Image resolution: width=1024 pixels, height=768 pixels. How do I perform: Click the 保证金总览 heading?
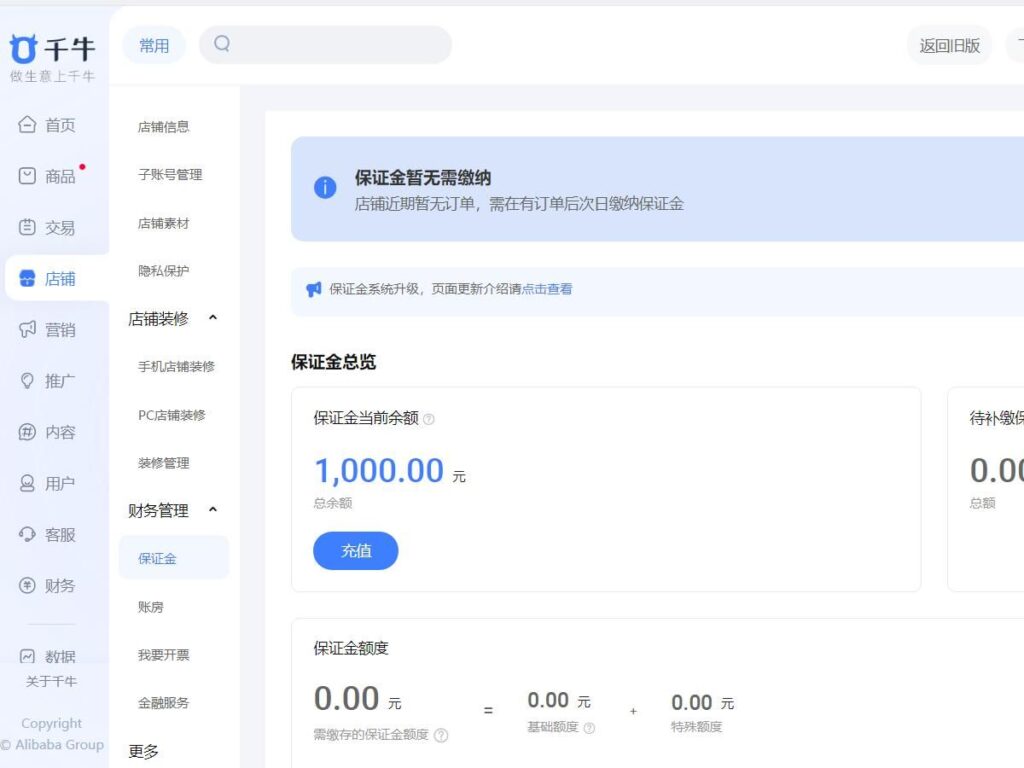(x=334, y=362)
